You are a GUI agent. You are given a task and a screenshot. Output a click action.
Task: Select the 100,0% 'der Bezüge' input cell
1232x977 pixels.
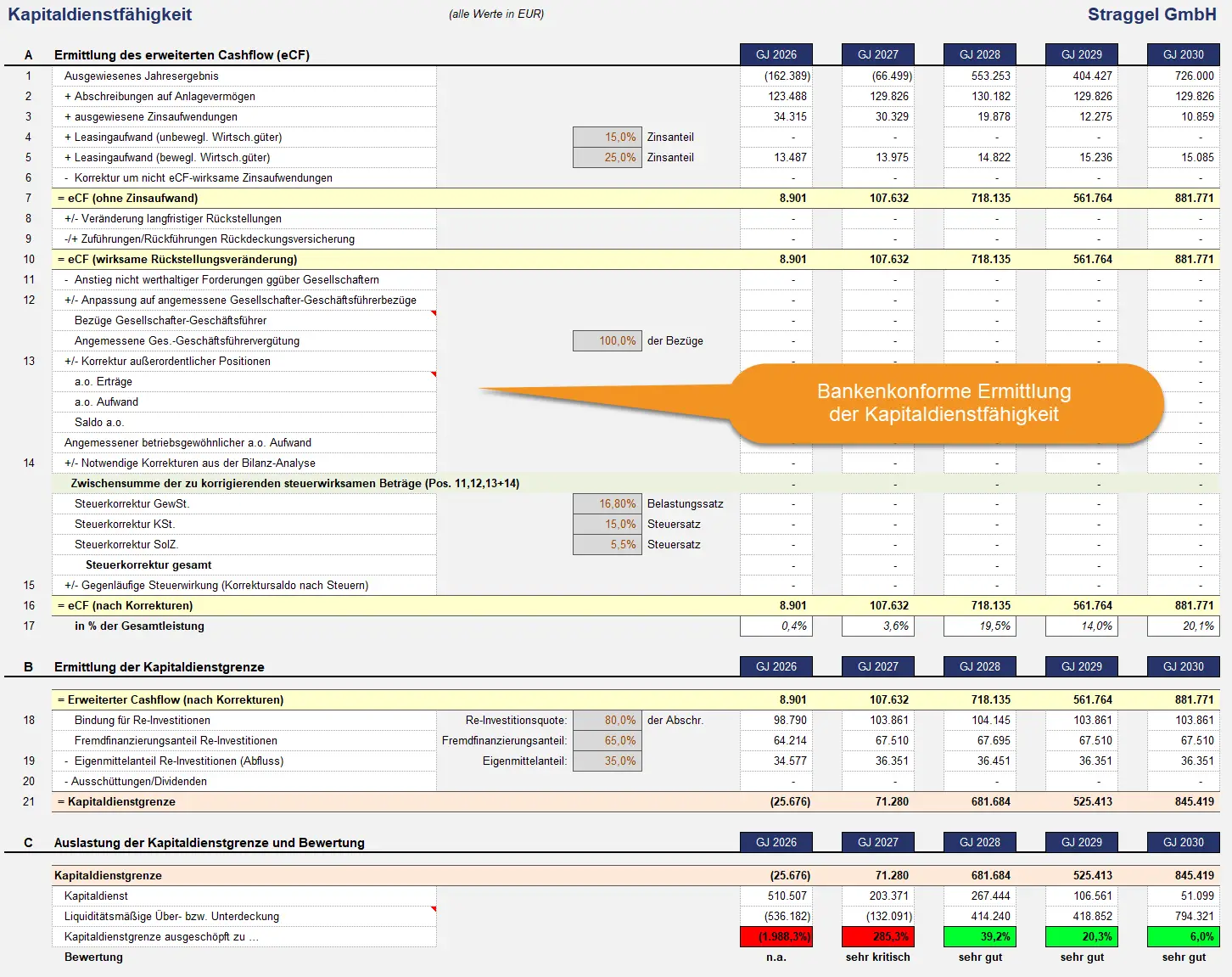[608, 341]
